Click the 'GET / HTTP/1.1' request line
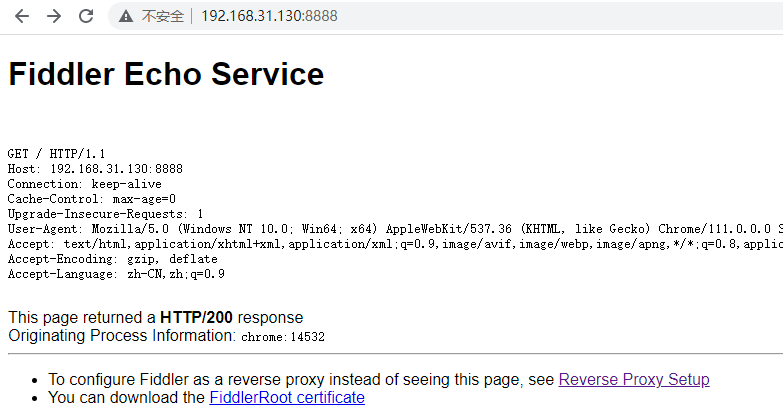 pyautogui.click(x=56, y=153)
